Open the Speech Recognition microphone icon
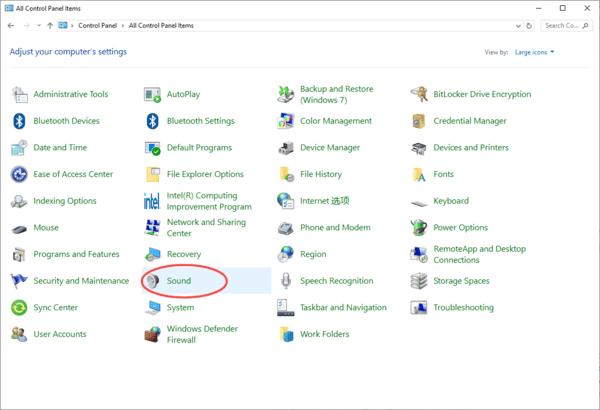 point(285,281)
